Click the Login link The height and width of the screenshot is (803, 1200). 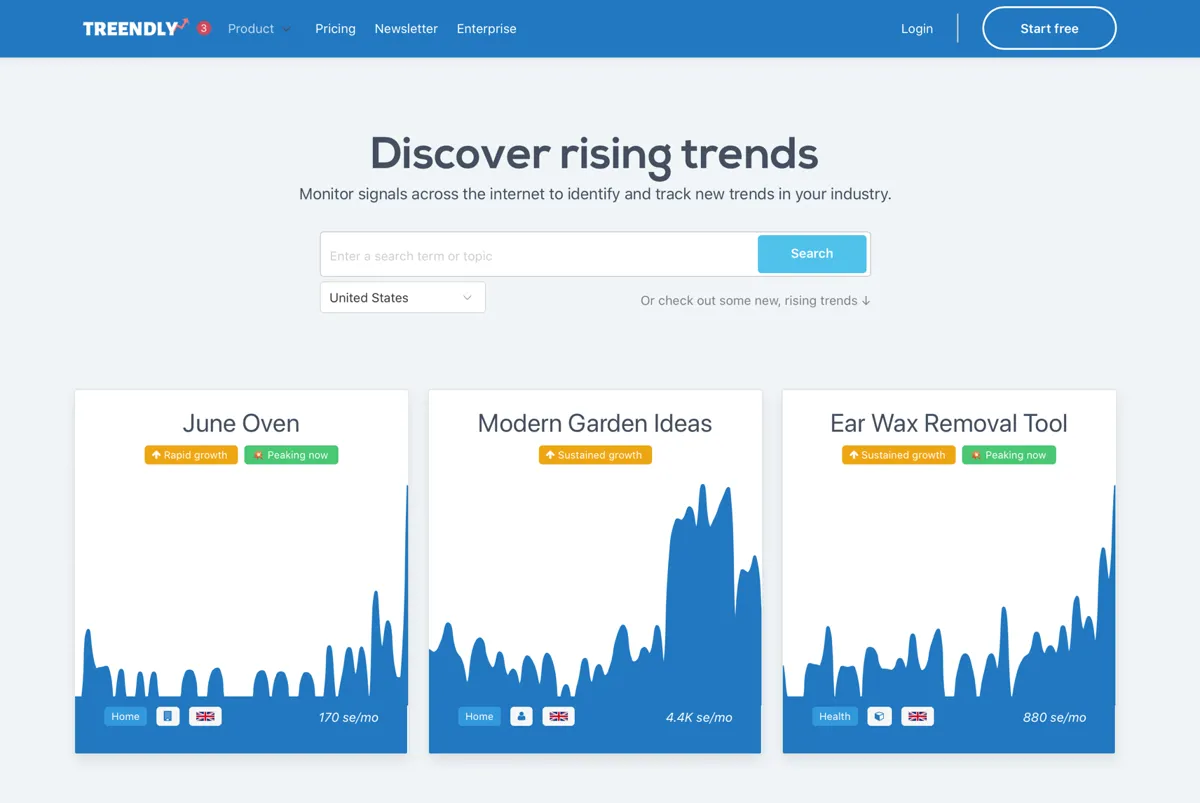click(x=916, y=29)
